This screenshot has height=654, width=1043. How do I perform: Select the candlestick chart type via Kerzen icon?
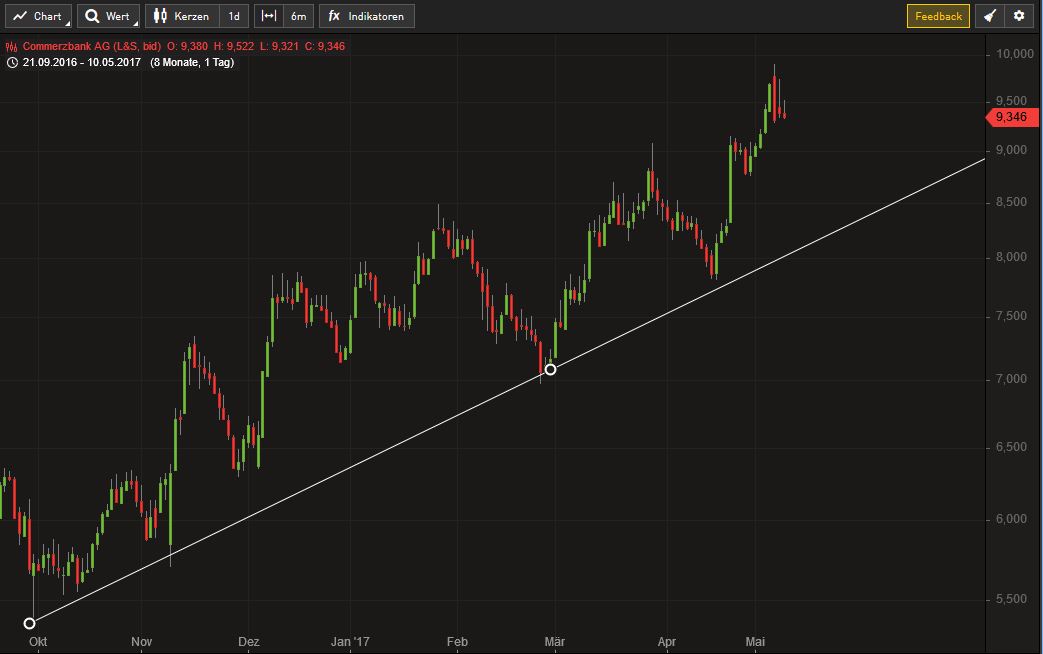(x=162, y=16)
